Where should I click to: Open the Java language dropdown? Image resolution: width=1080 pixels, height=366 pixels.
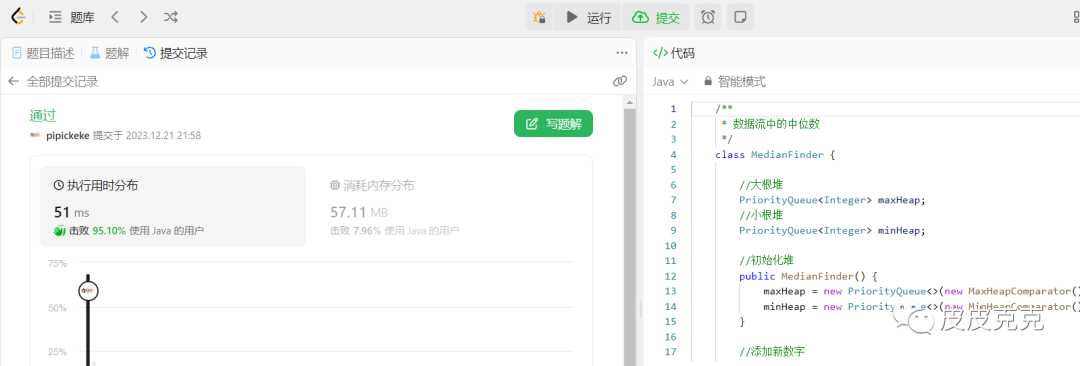coord(670,81)
